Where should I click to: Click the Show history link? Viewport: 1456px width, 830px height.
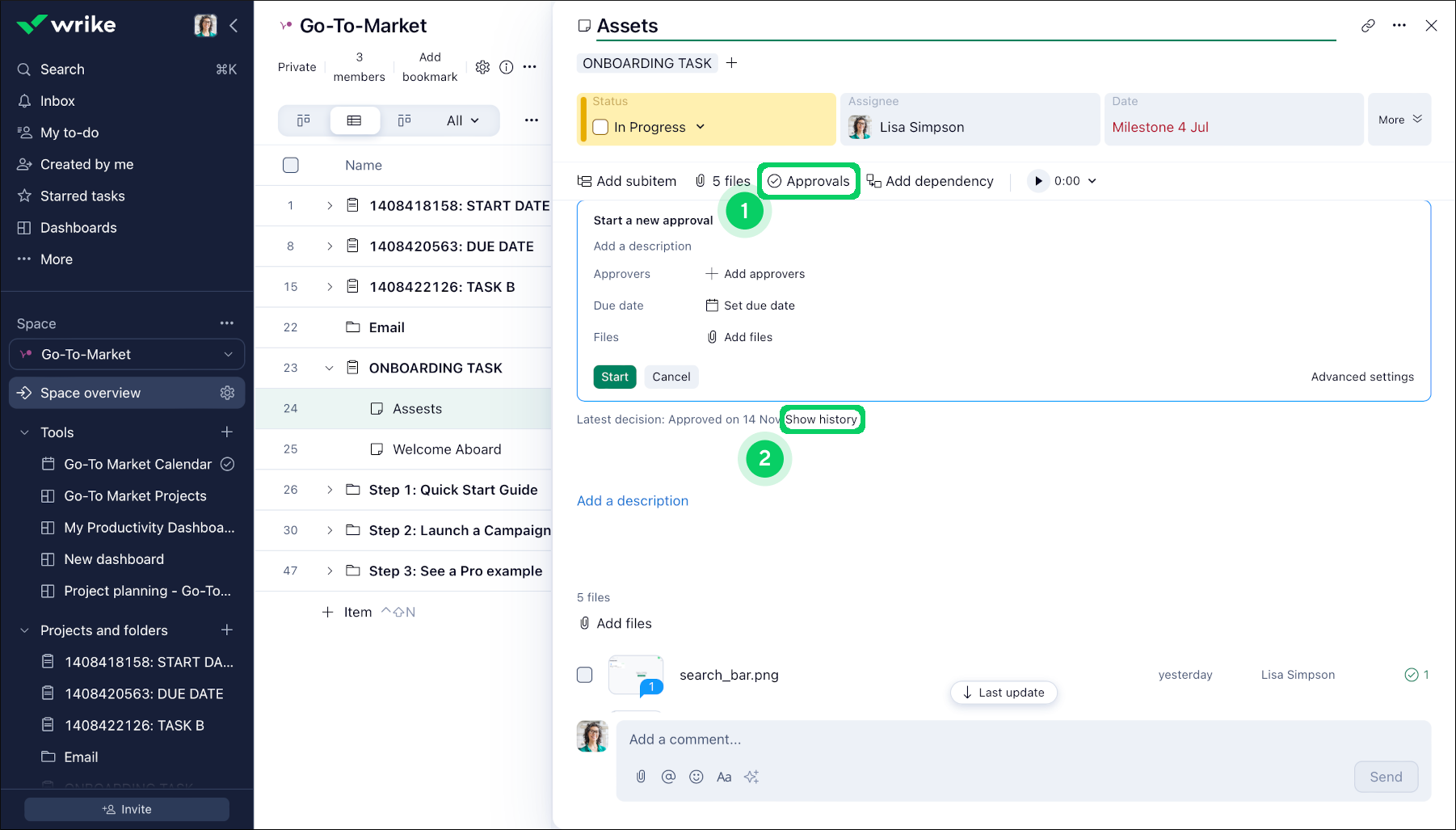(x=821, y=419)
